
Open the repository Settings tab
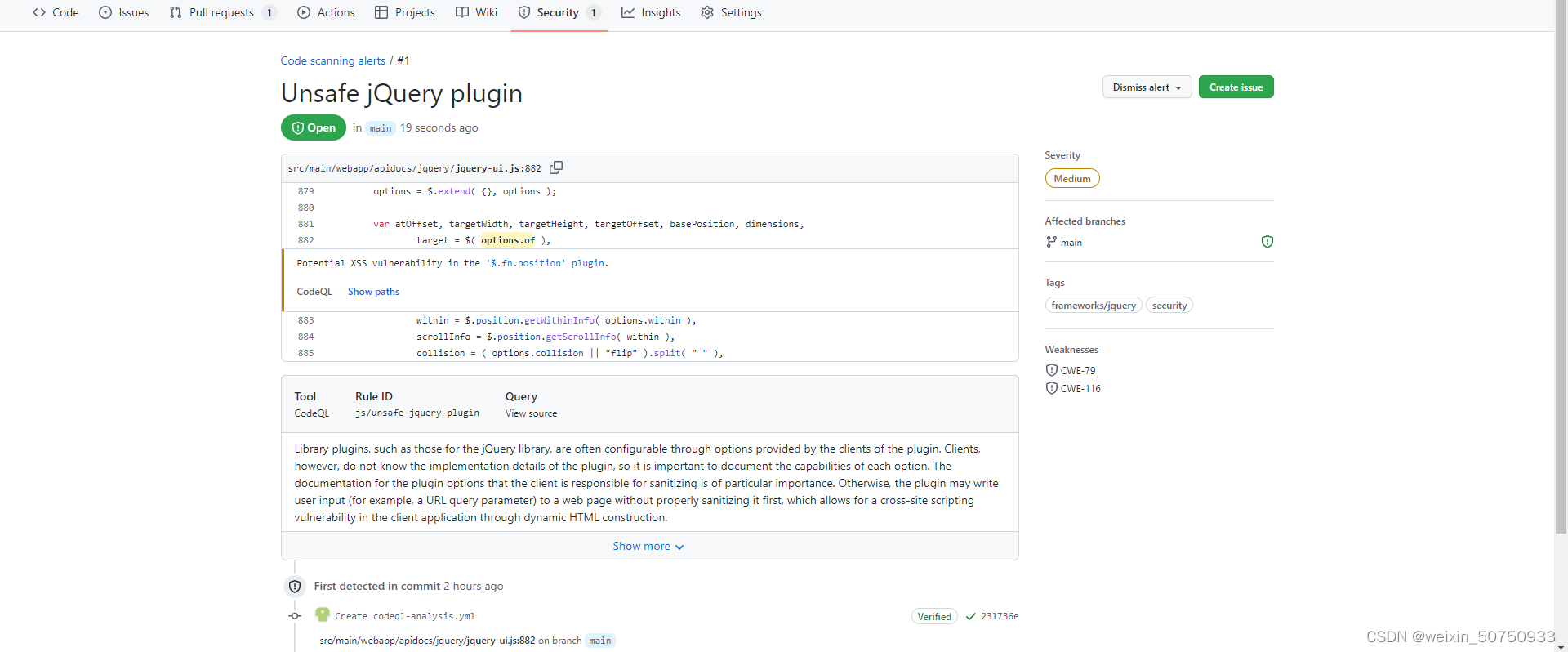731,12
